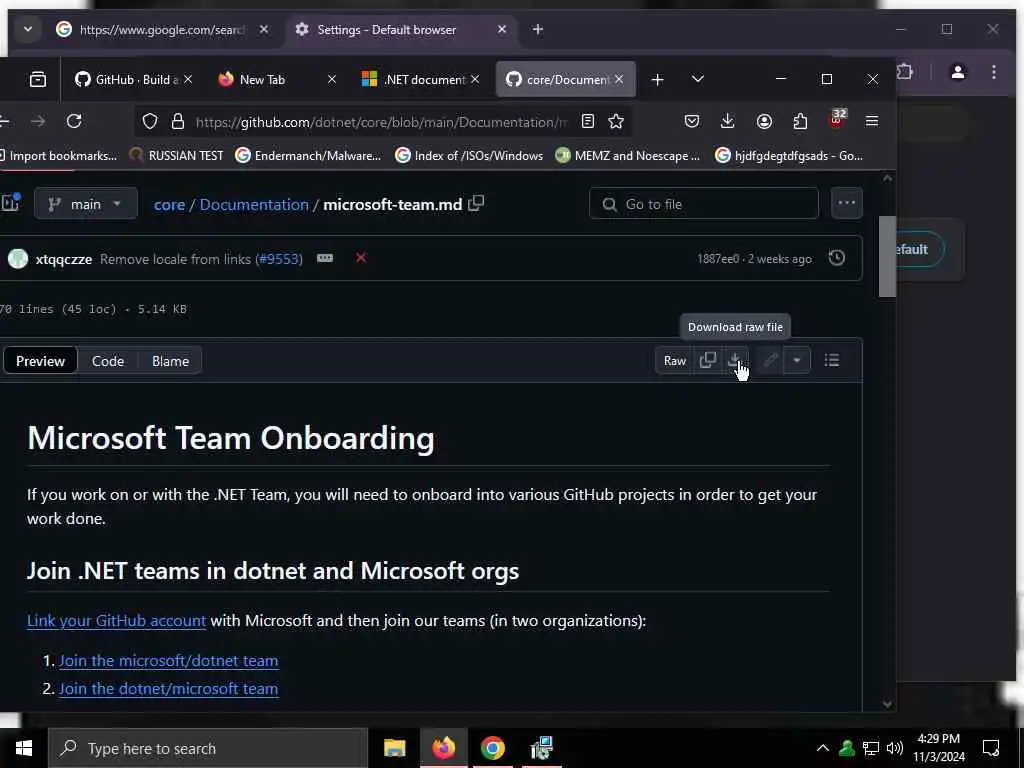This screenshot has height=768, width=1024.
Task: Switch to Chrome google.com search tab
Action: [161, 29]
